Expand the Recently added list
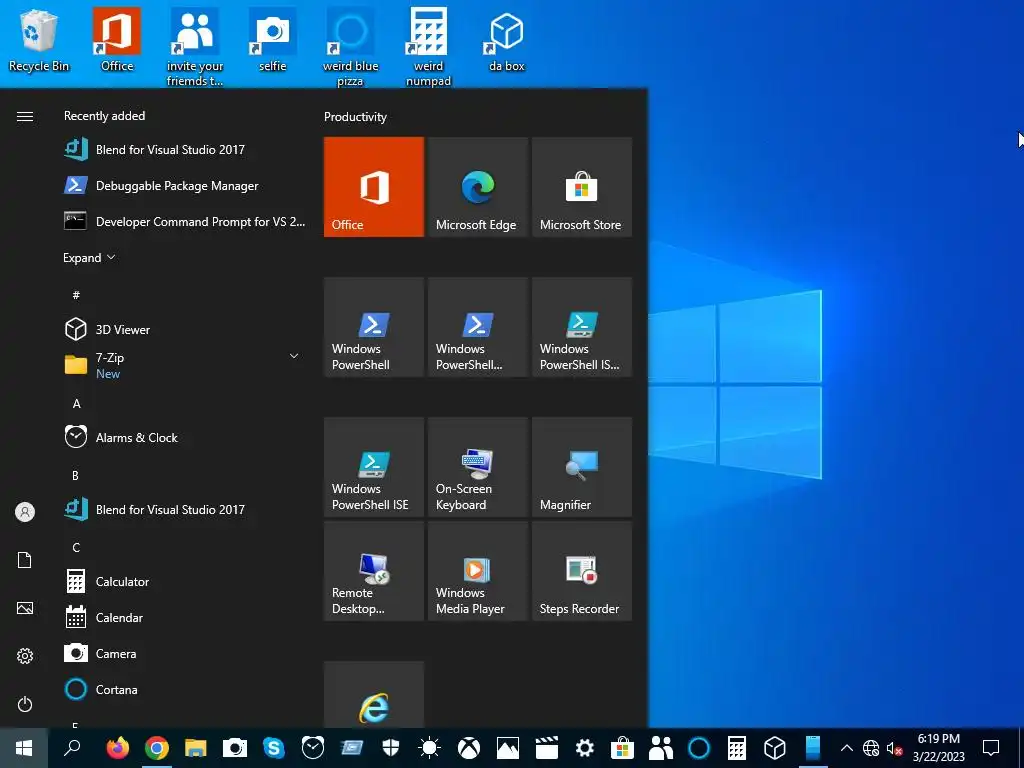 pyautogui.click(x=89, y=258)
